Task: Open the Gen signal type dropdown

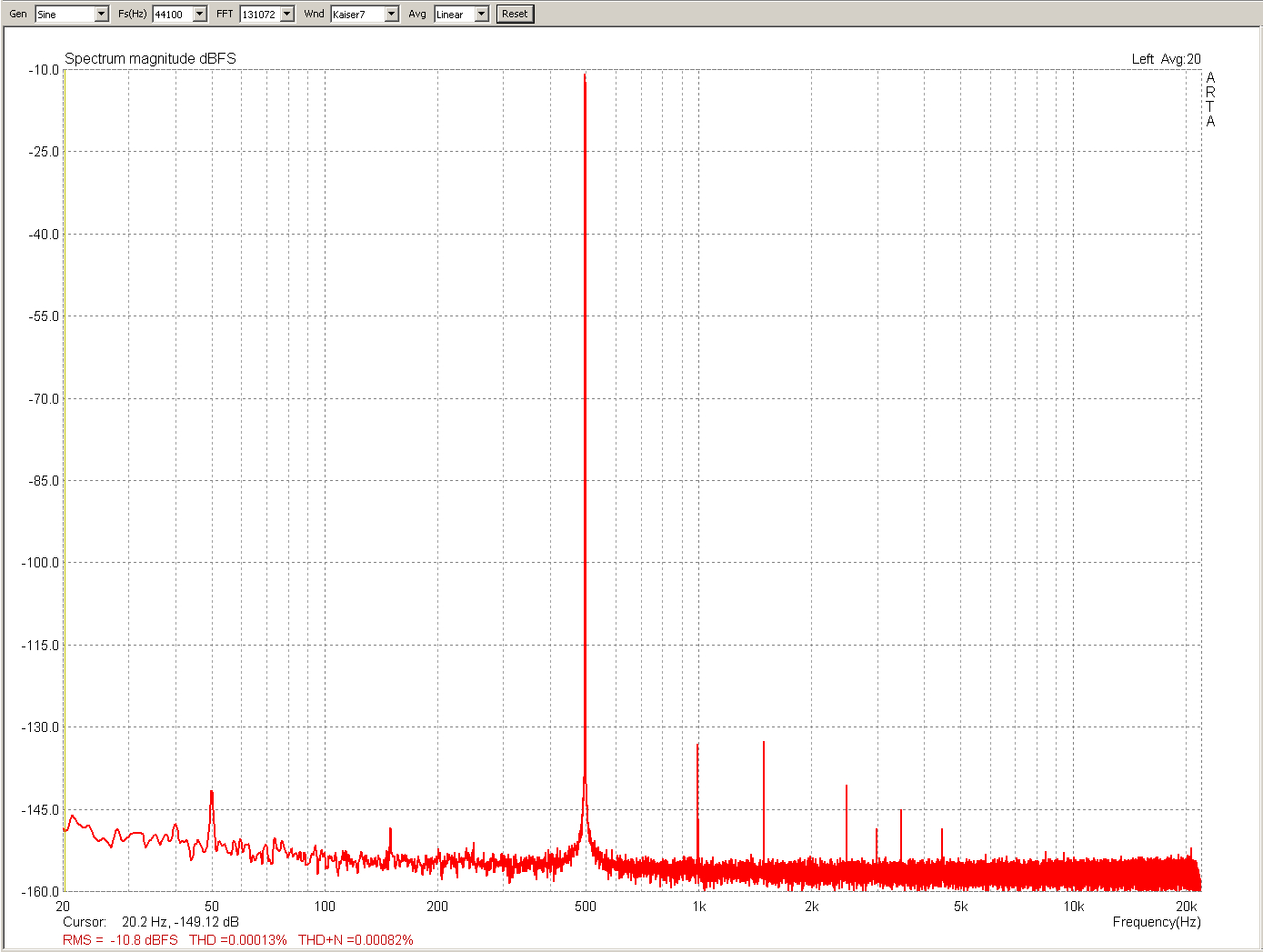Action: tap(101, 14)
